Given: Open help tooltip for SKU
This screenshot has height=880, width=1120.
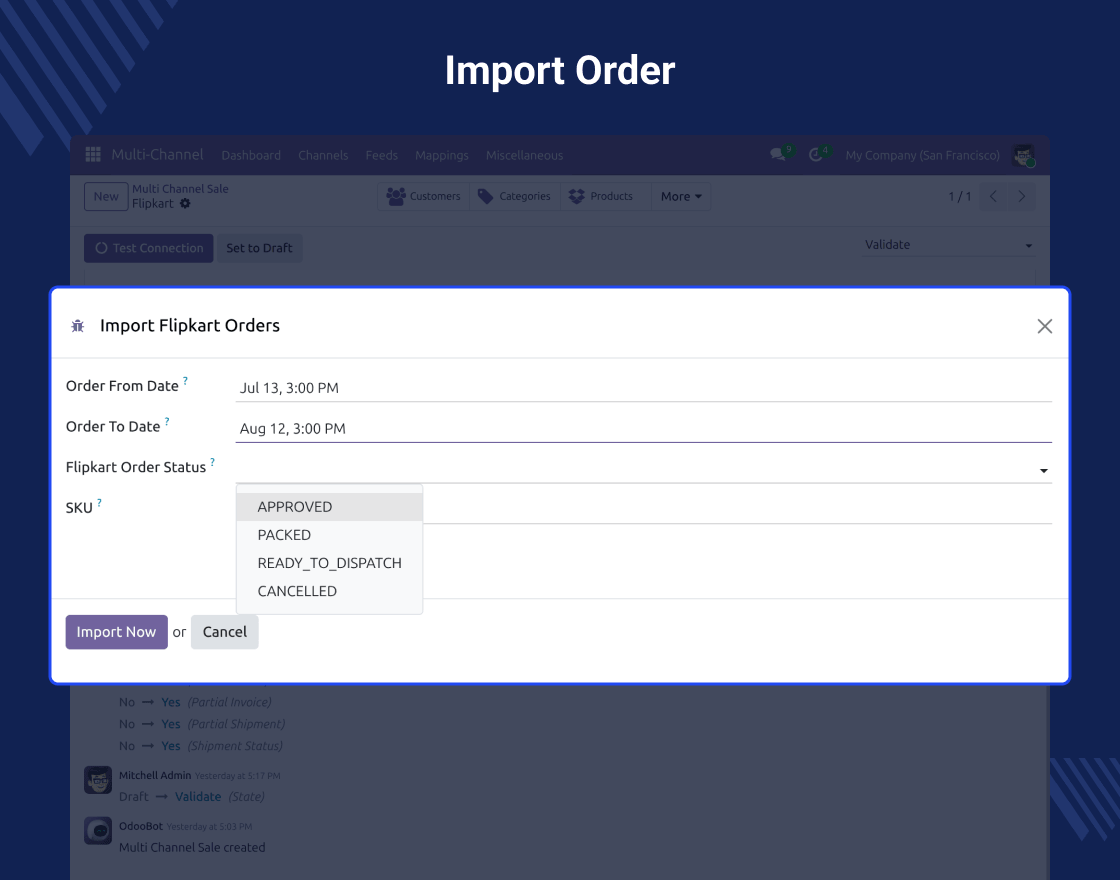Looking at the screenshot, I should 99,503.
